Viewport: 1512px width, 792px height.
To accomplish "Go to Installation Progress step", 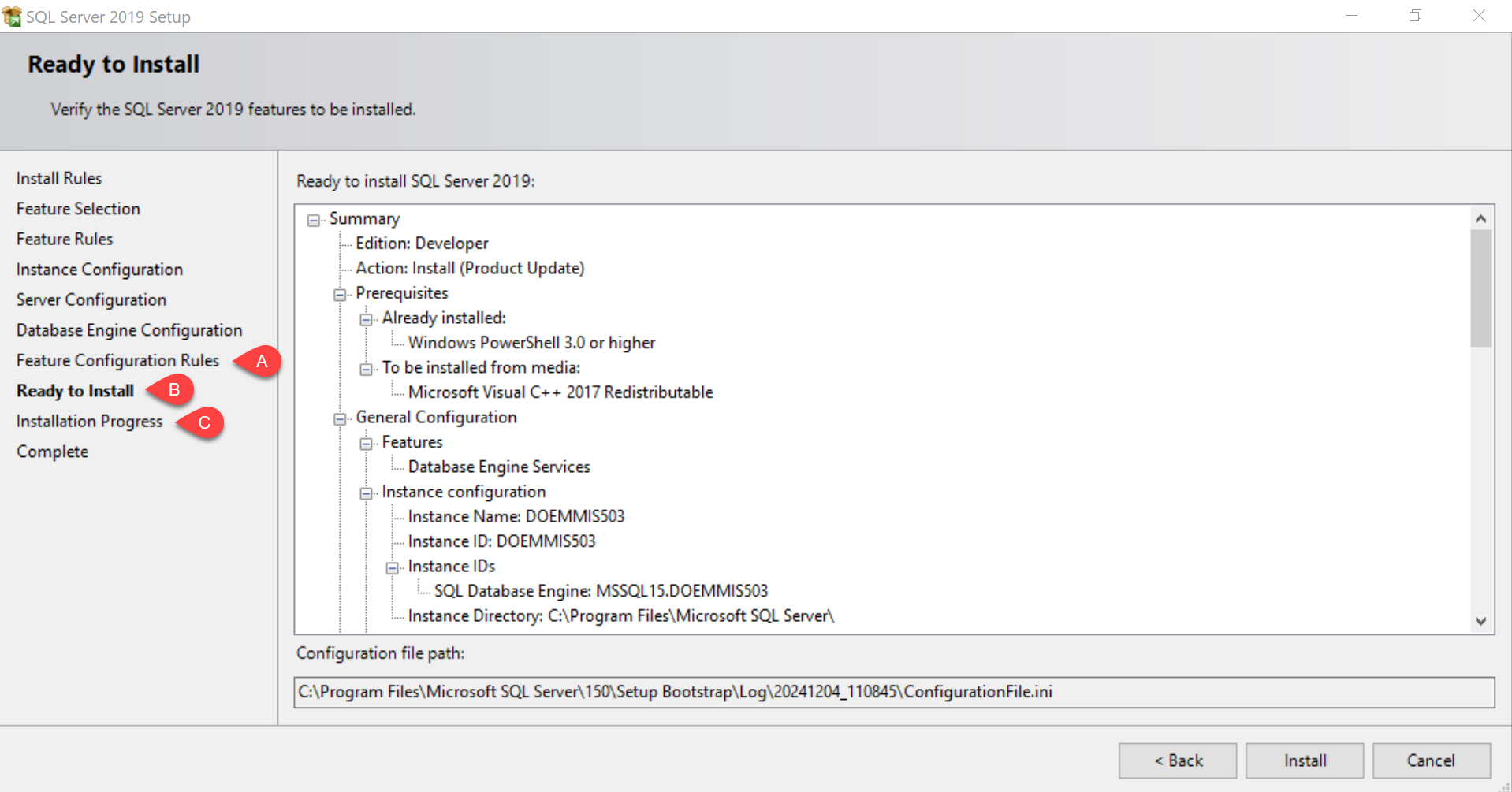I will pos(89,422).
